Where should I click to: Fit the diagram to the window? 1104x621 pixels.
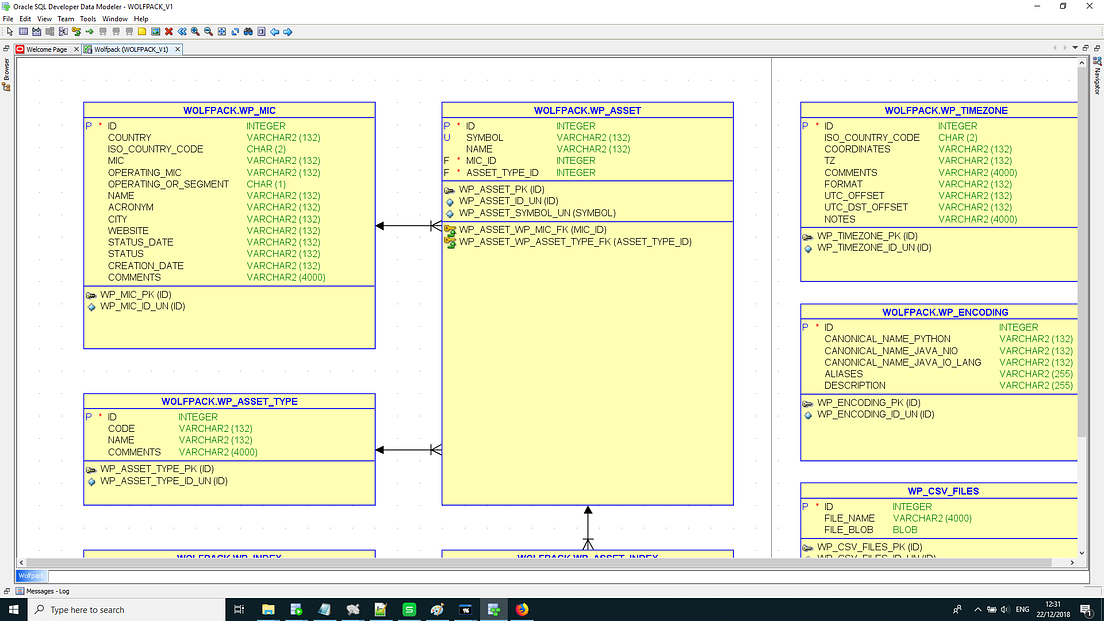[221, 31]
